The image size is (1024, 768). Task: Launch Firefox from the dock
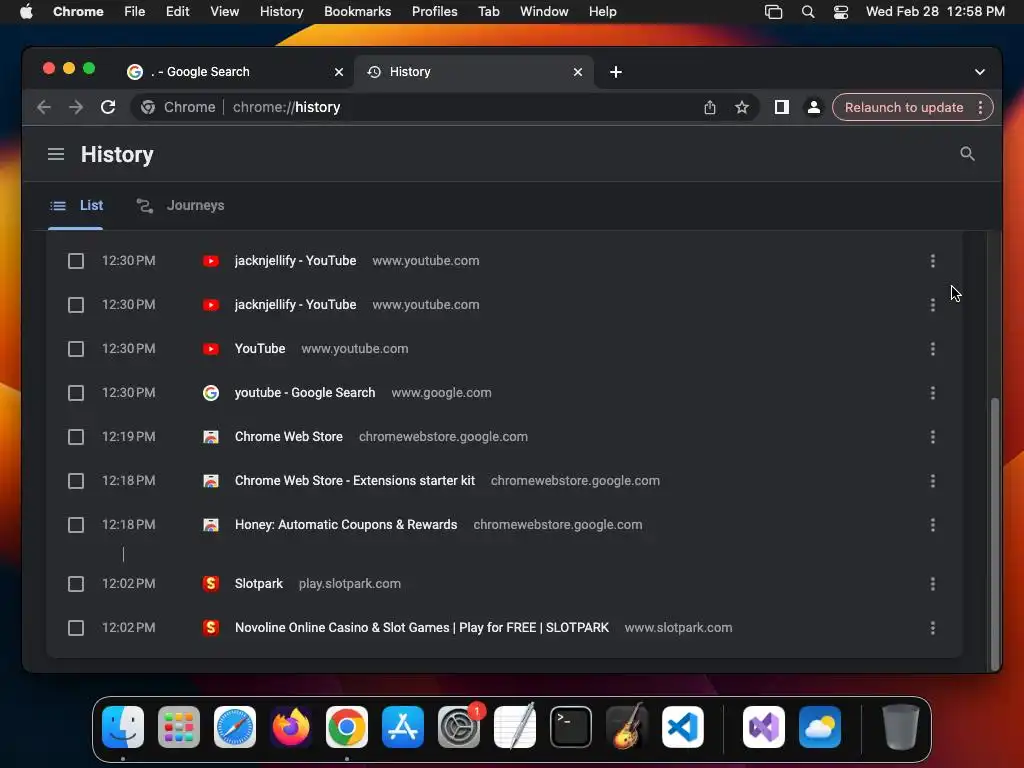pos(291,727)
